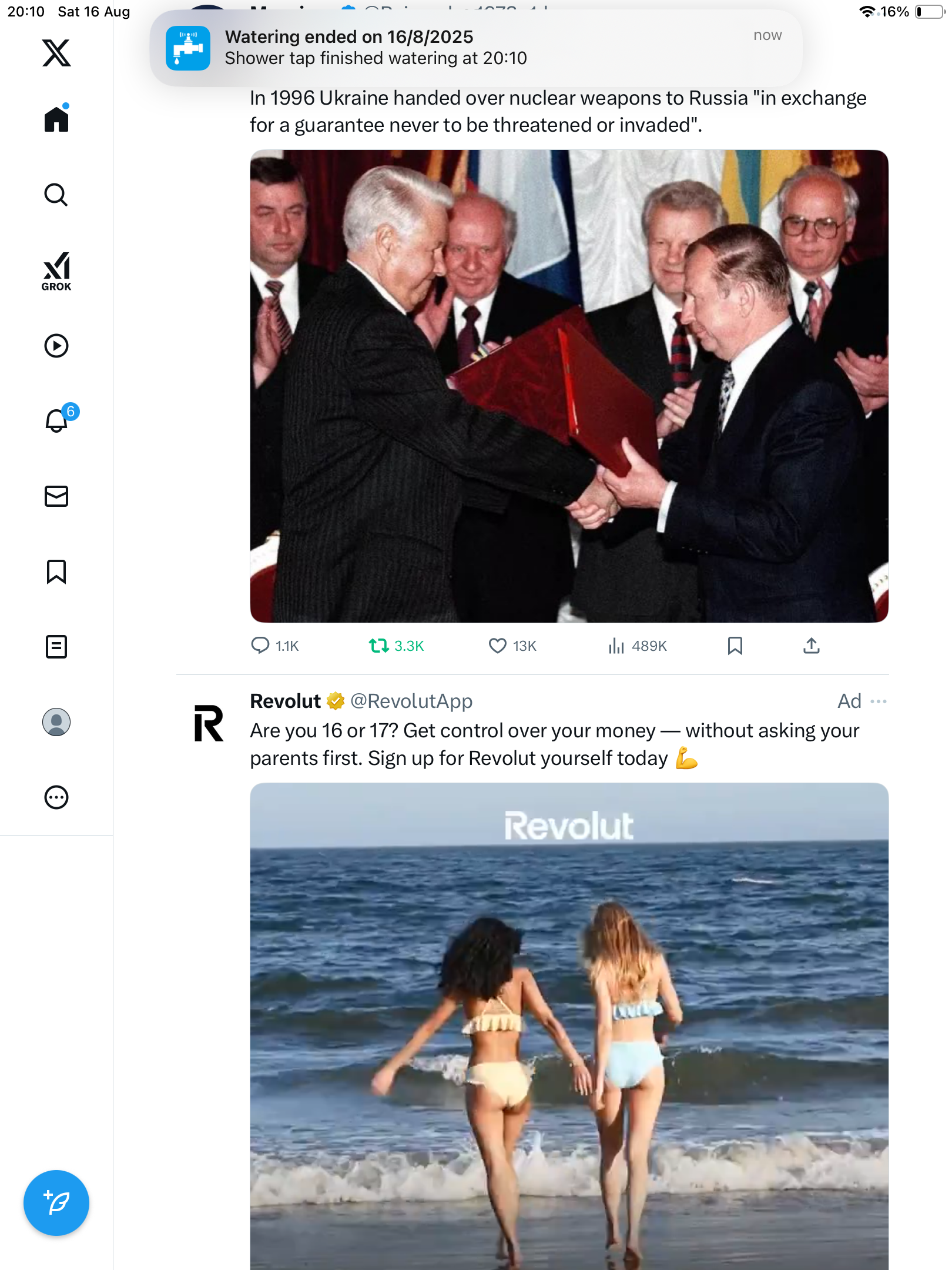This screenshot has height=1270, width=952.
Task: Open replies on the Ukraine post
Action: 260,646
